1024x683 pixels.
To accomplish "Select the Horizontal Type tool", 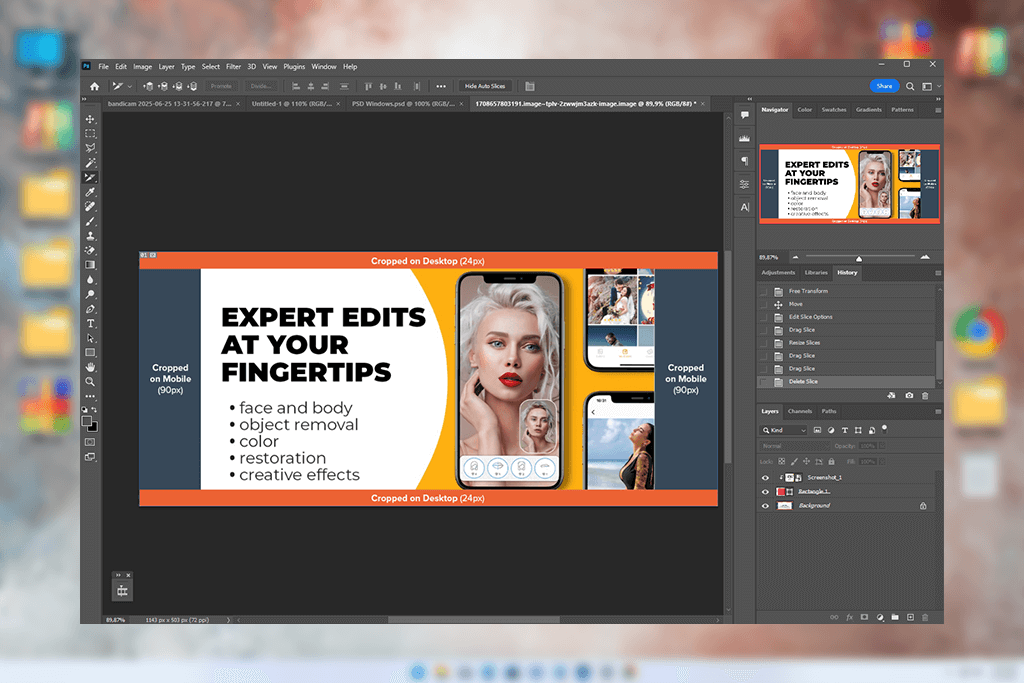I will click(x=90, y=324).
